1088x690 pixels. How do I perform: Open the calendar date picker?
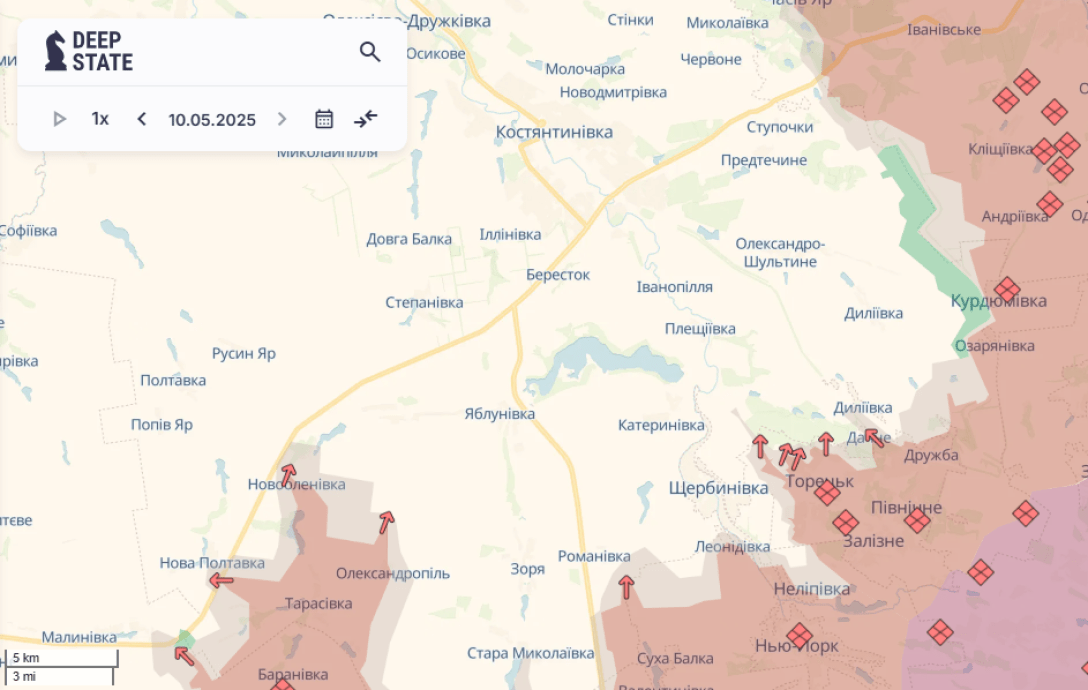(324, 119)
